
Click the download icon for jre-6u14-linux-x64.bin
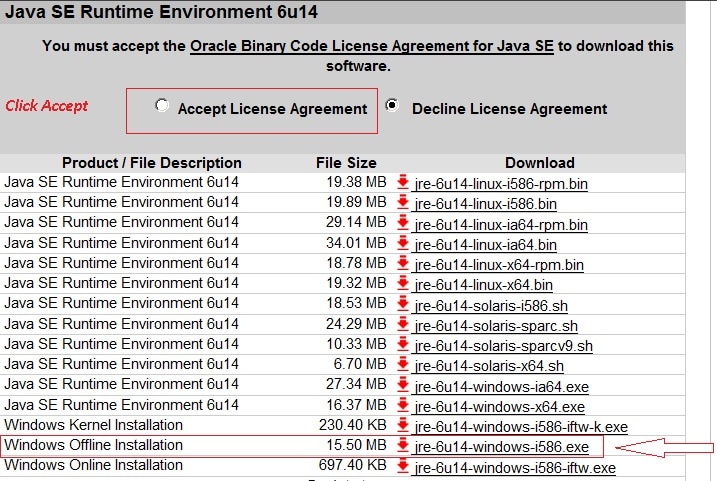point(403,284)
